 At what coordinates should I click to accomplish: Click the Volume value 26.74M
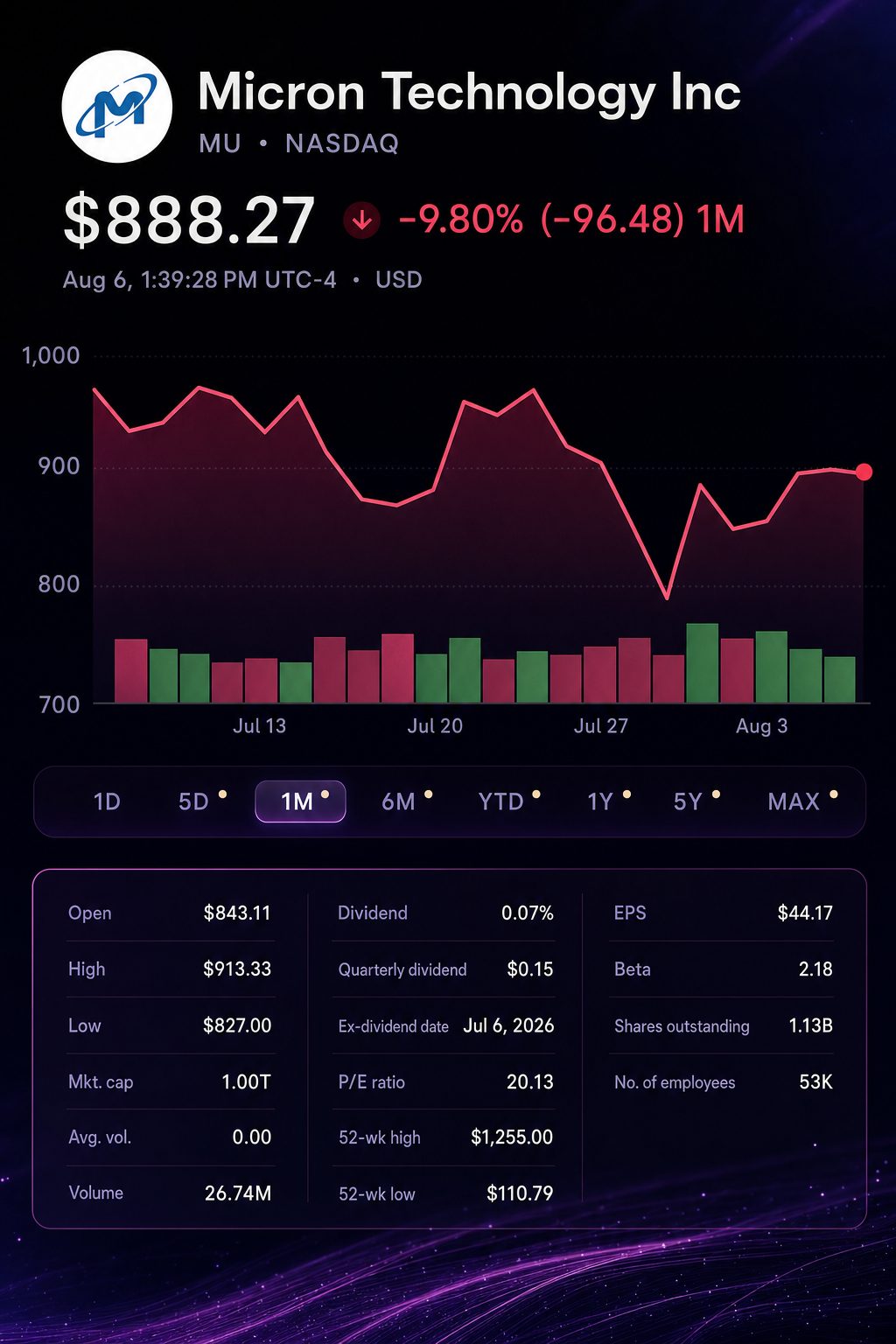238,1193
